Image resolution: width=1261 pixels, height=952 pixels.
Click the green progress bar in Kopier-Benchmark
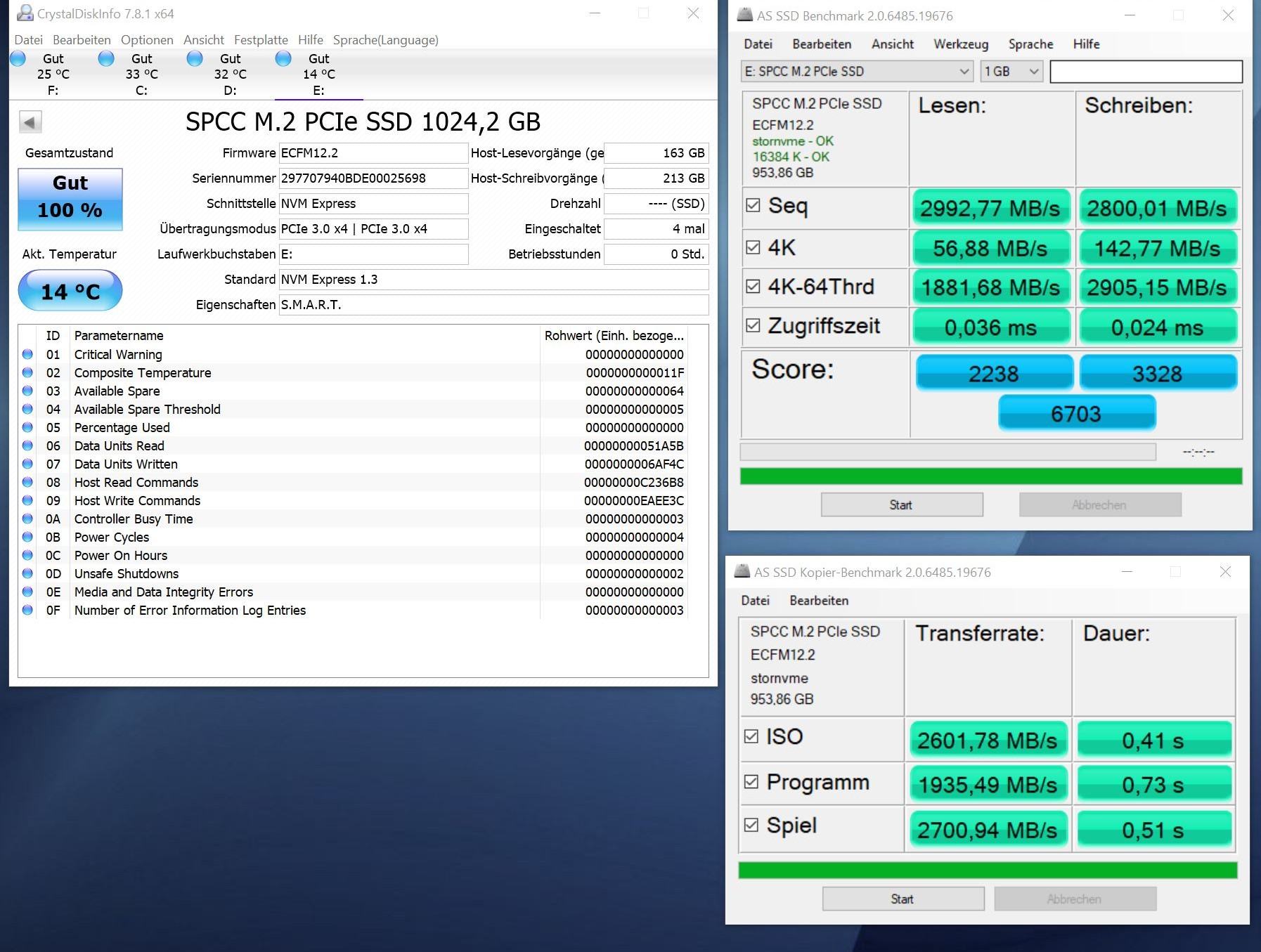click(988, 871)
